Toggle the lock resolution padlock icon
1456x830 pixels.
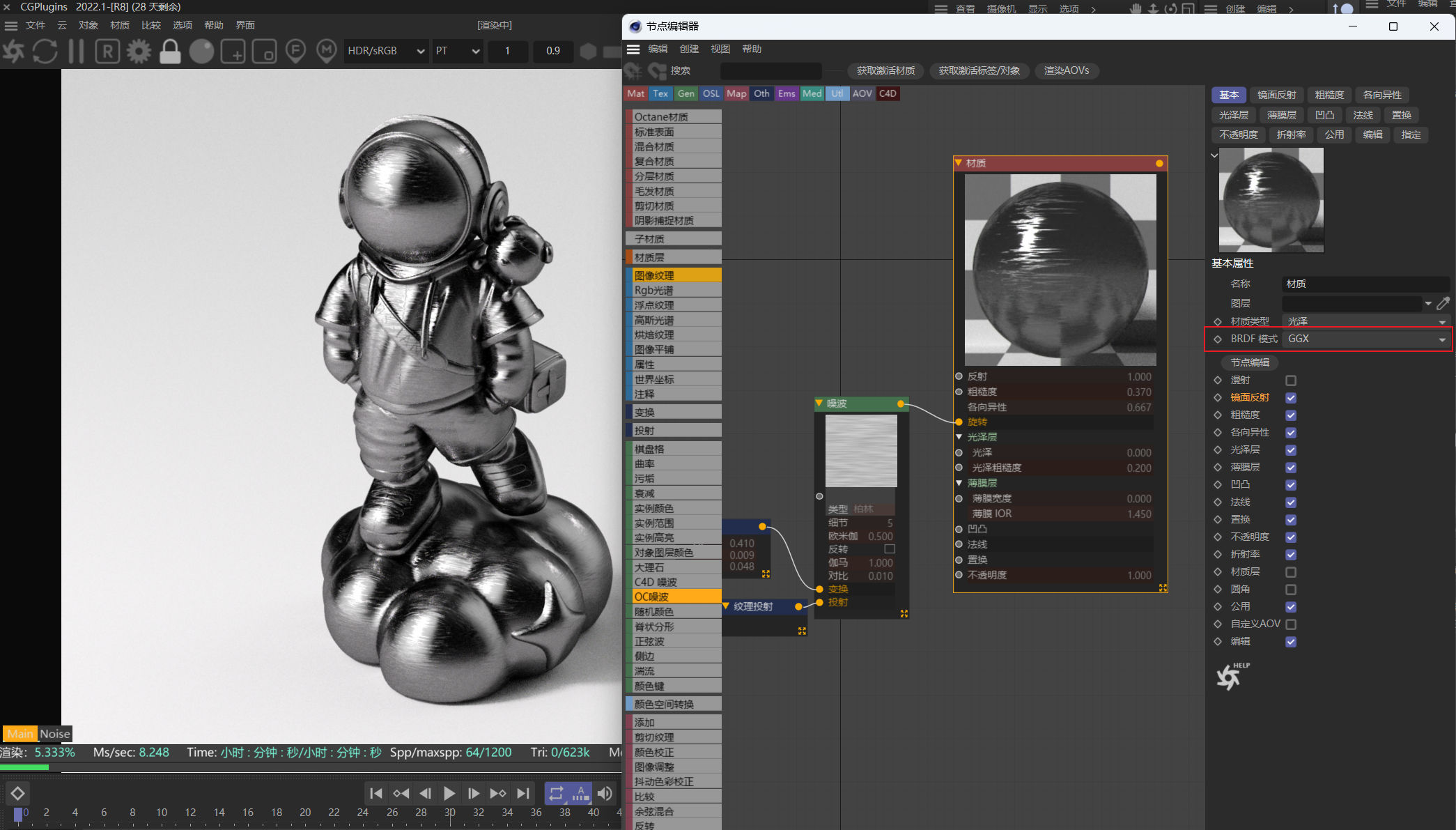click(170, 51)
